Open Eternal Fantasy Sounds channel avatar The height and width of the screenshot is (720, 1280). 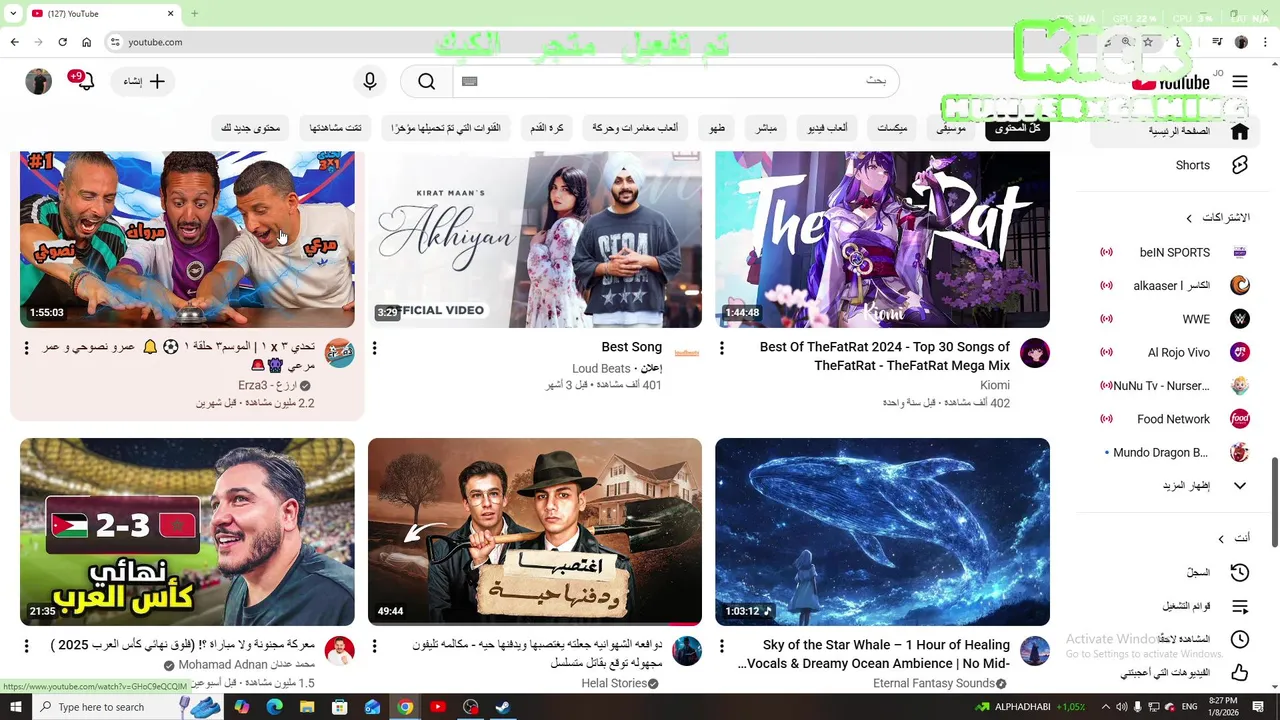pyautogui.click(x=1035, y=651)
